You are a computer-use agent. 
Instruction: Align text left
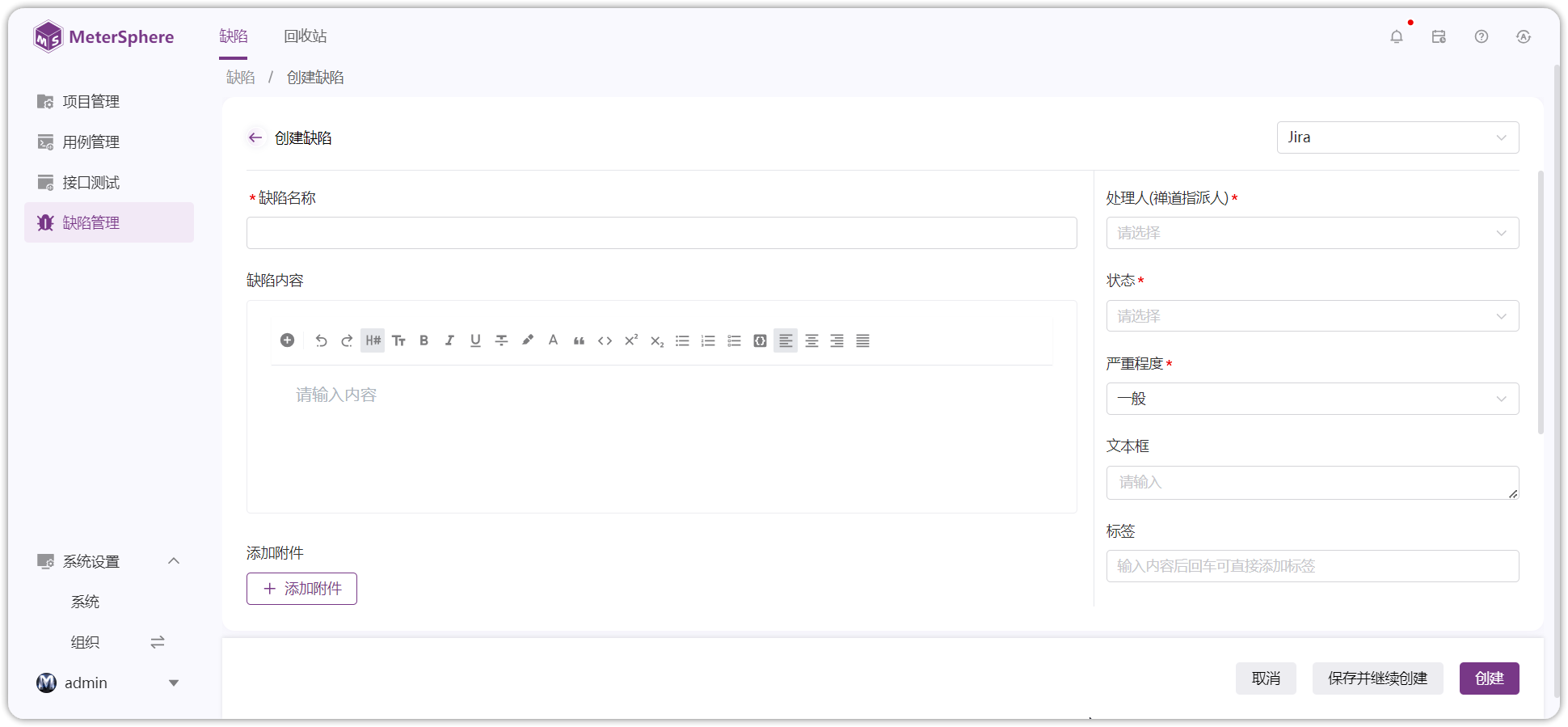click(786, 340)
